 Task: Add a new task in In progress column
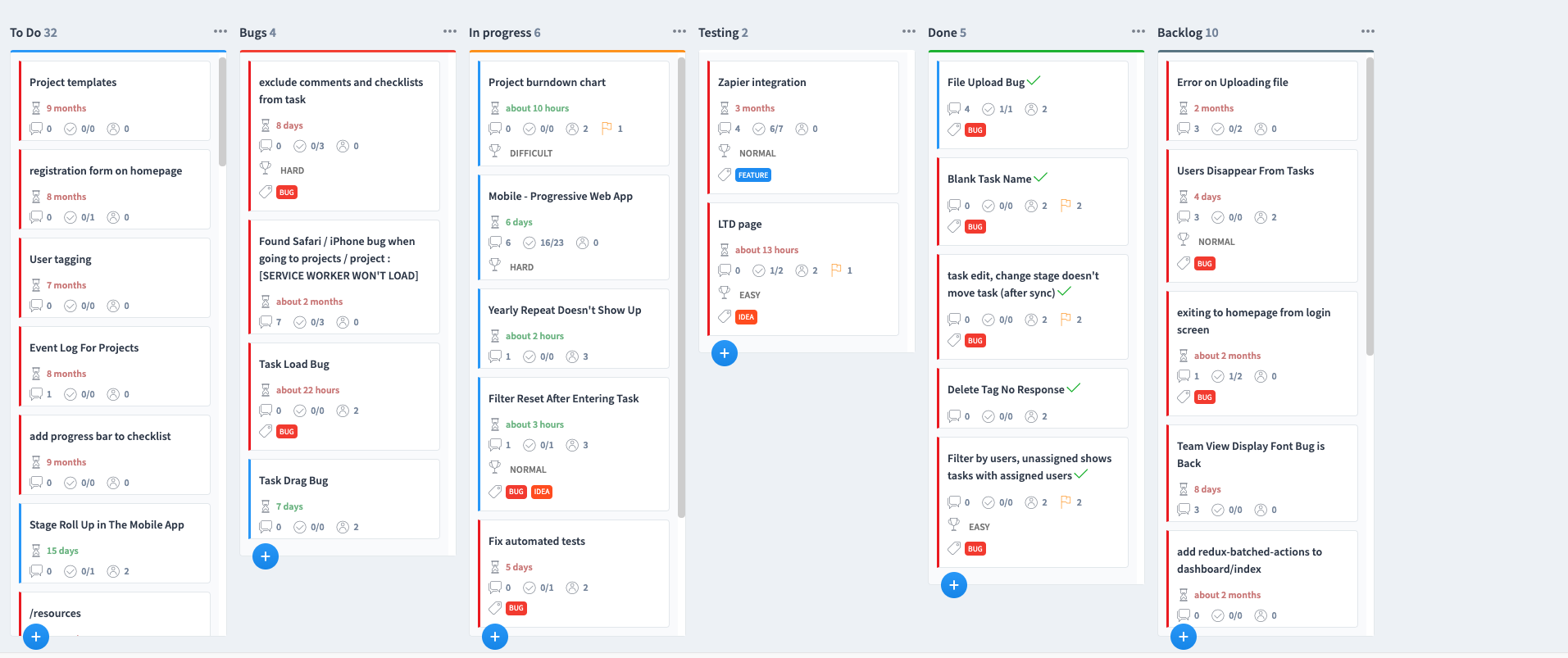[495, 637]
